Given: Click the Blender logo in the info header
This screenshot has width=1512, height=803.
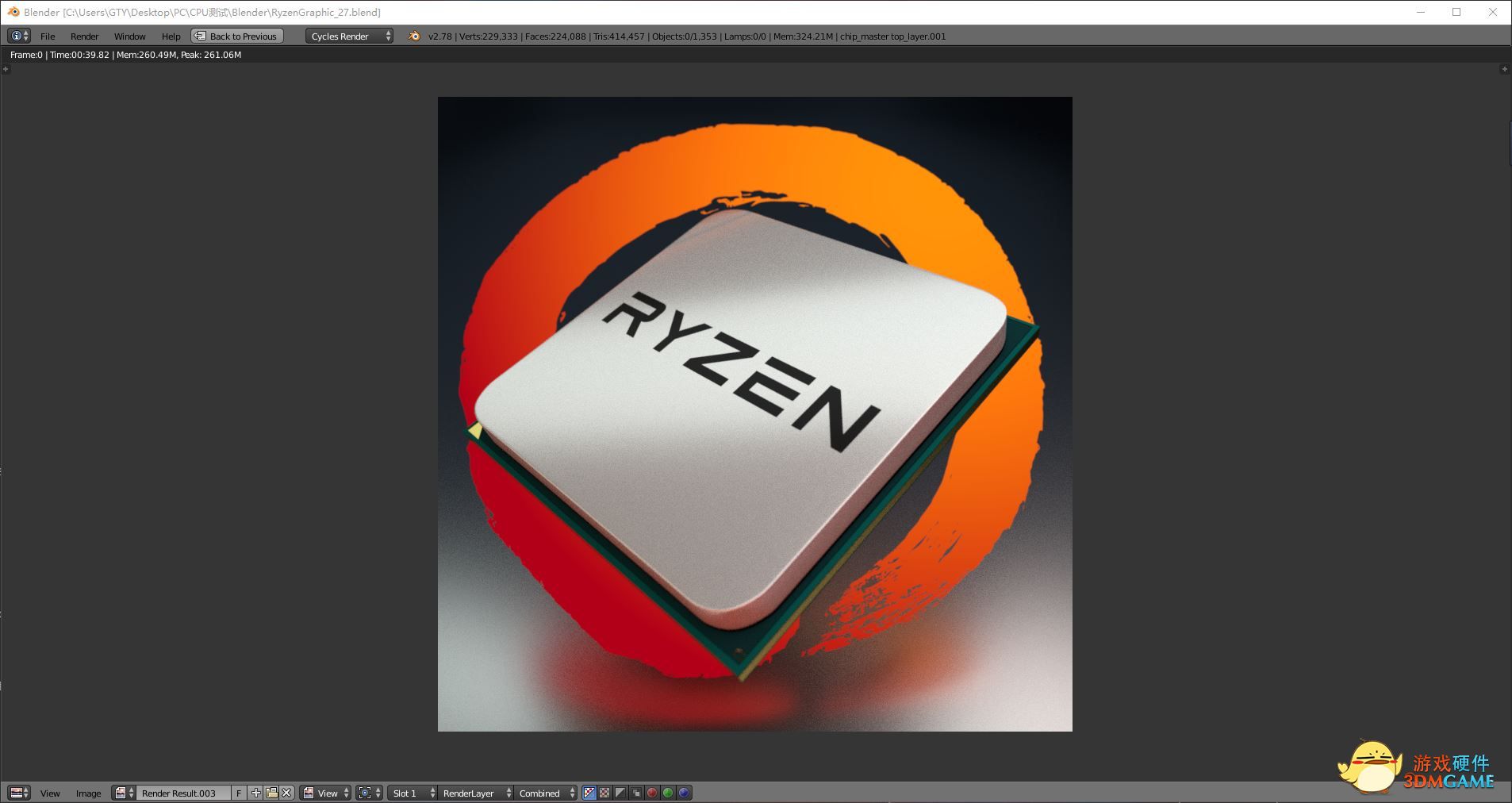Looking at the screenshot, I should point(413,36).
